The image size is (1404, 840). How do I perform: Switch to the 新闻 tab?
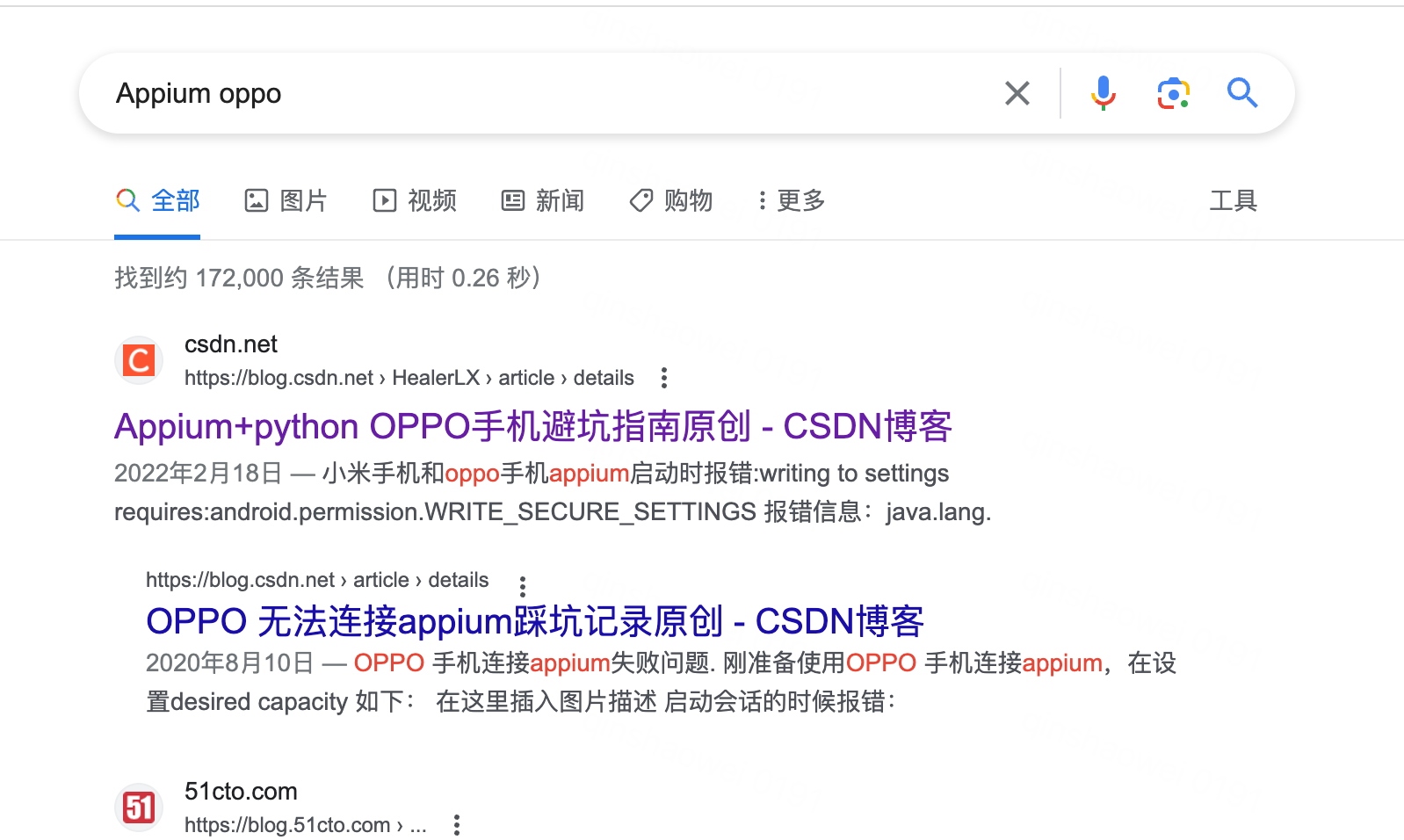click(x=543, y=200)
